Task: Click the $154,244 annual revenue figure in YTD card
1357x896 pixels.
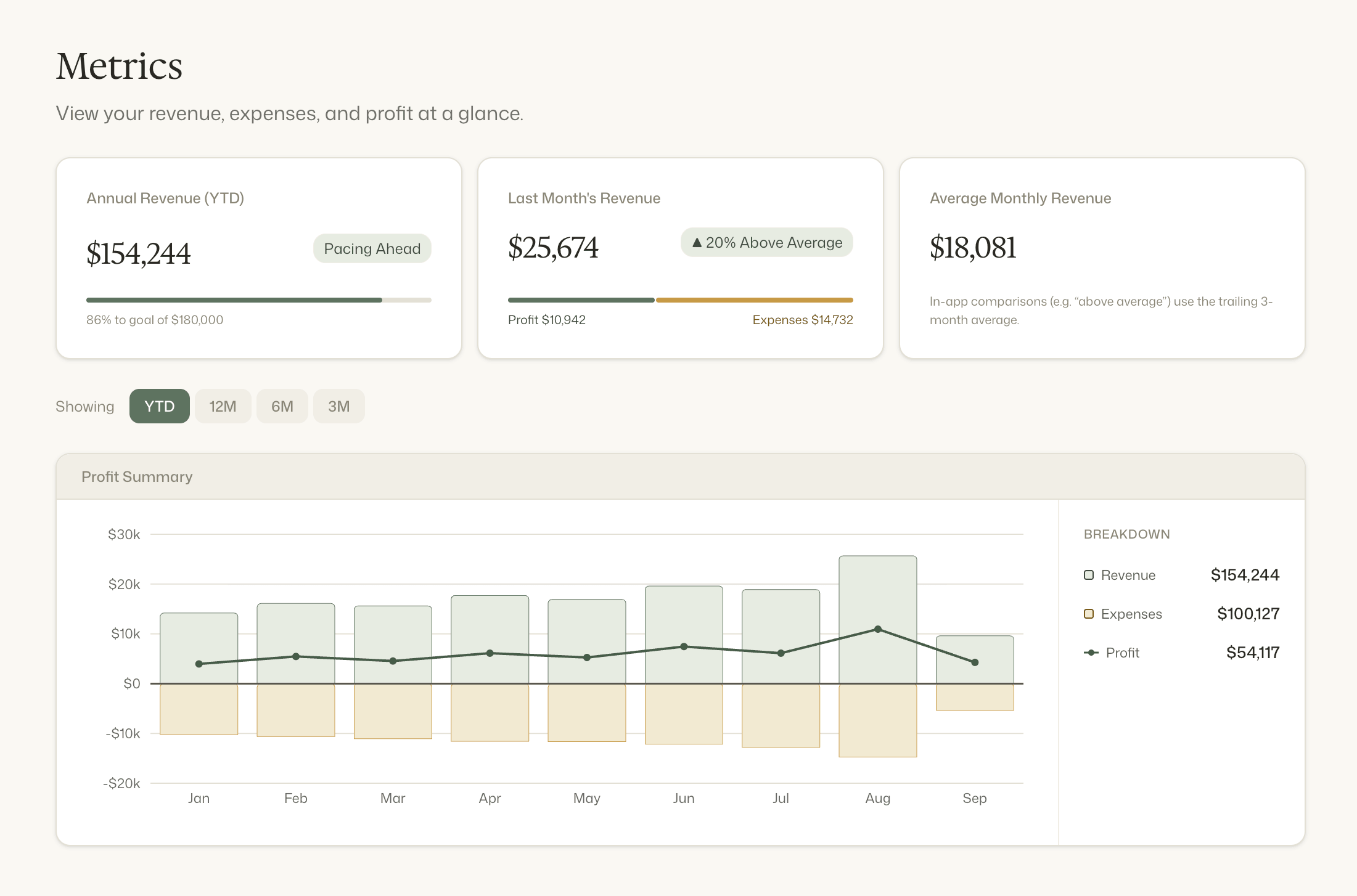Action: click(139, 253)
